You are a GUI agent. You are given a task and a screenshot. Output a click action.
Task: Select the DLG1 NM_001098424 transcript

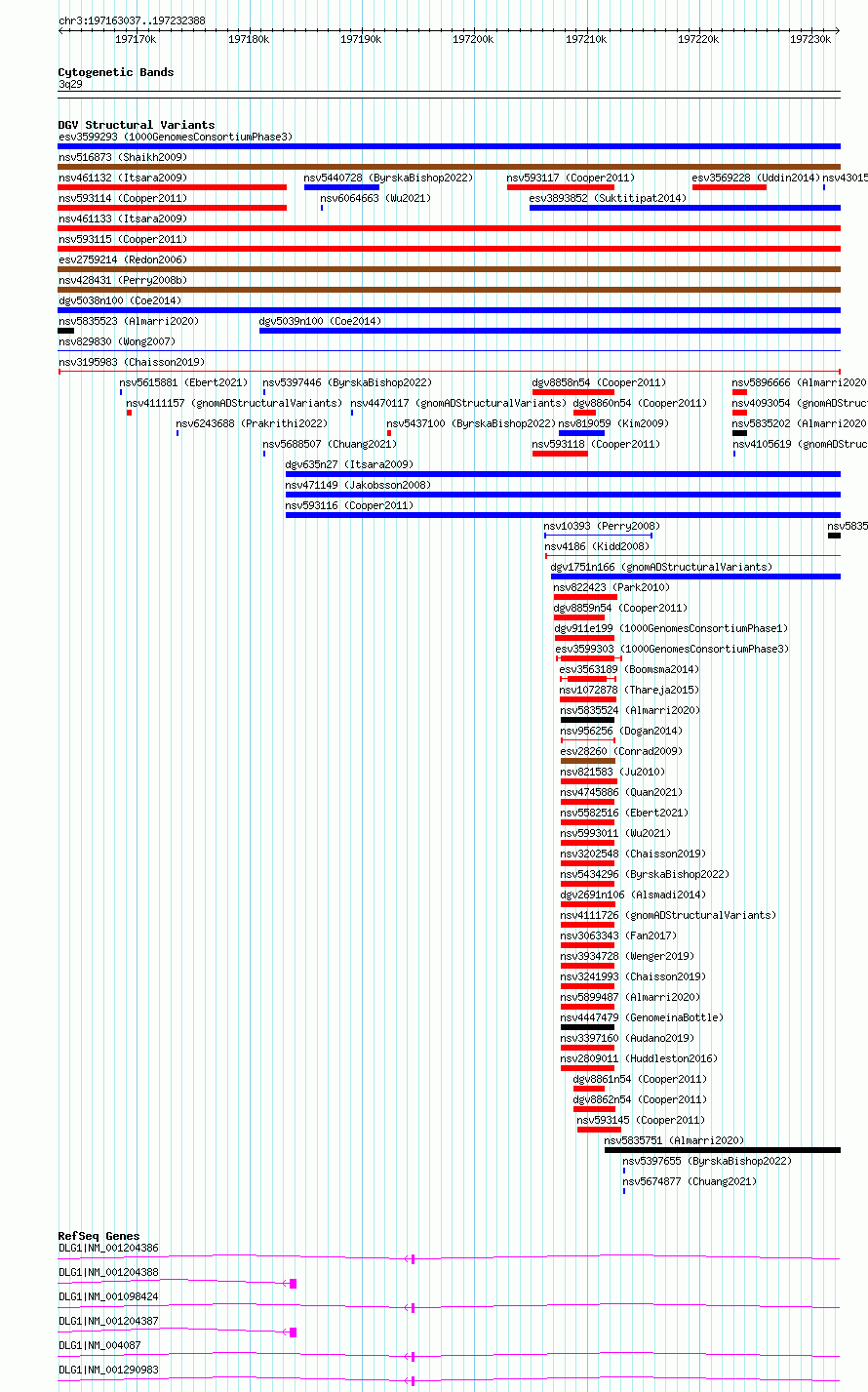tap(449, 1308)
